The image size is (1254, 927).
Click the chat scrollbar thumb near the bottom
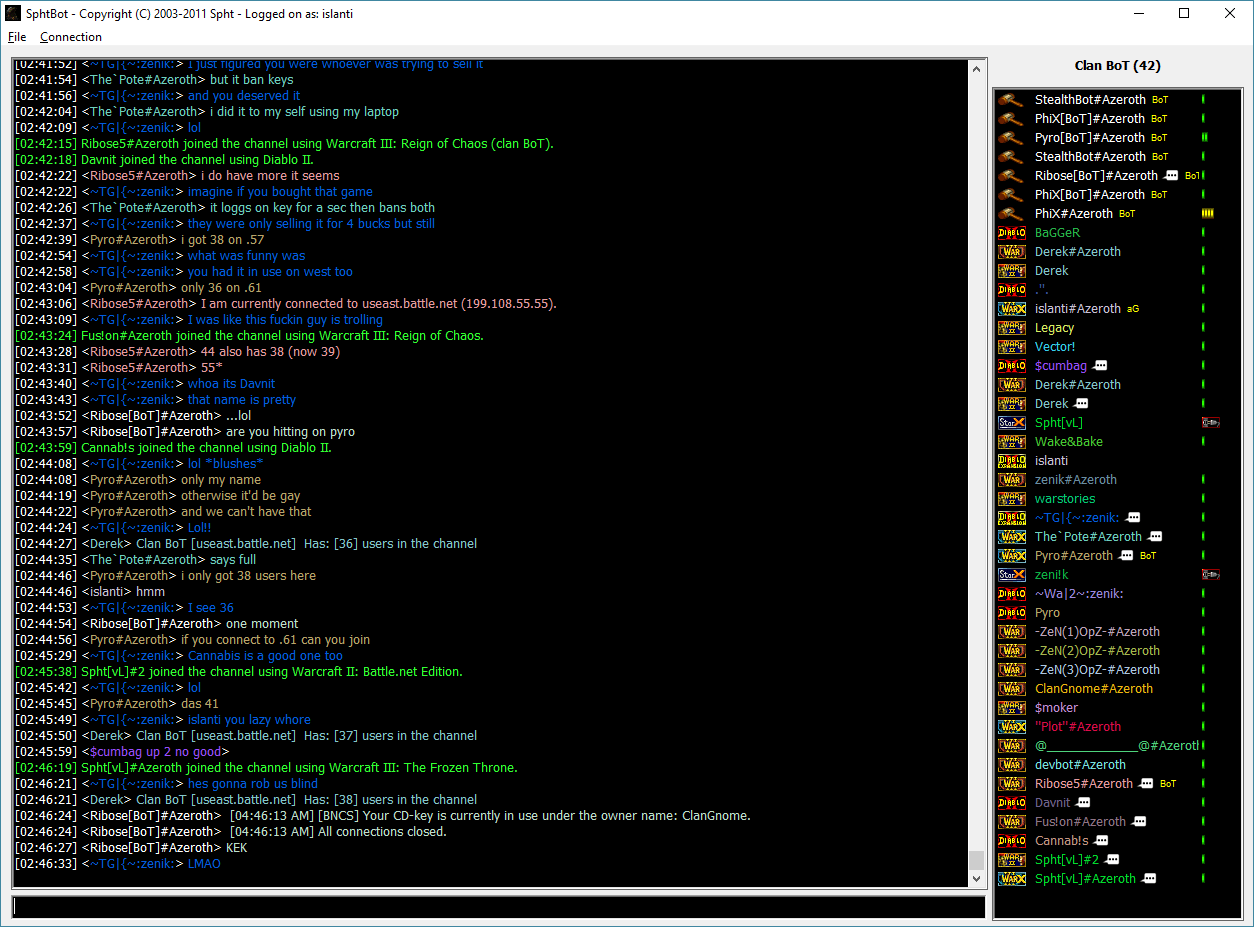click(x=977, y=860)
